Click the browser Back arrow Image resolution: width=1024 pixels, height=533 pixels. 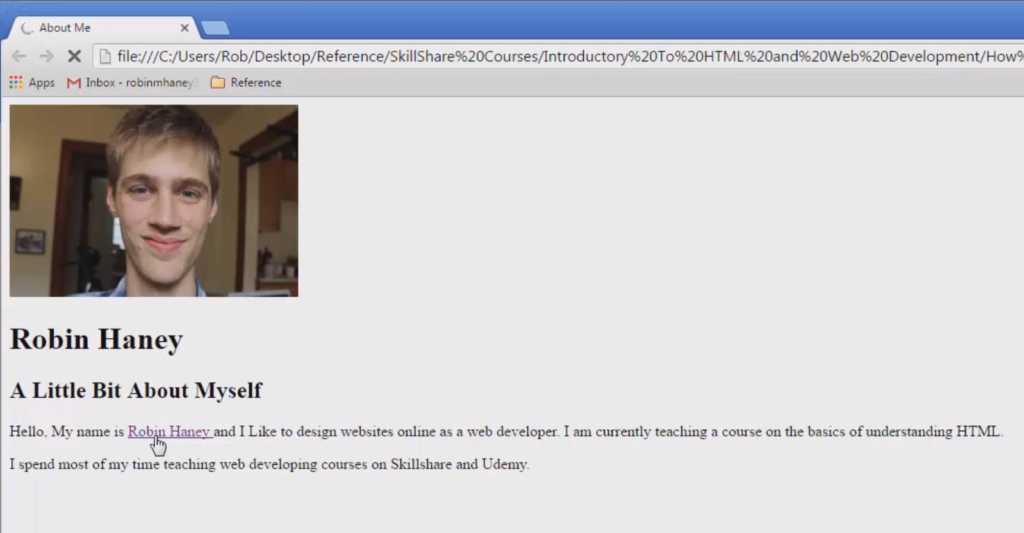coord(19,56)
